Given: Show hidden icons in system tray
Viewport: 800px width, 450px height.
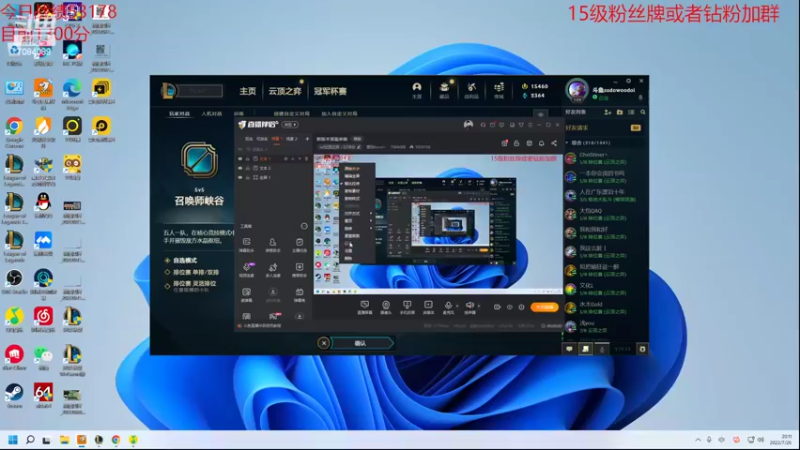Looking at the screenshot, I should (697, 440).
